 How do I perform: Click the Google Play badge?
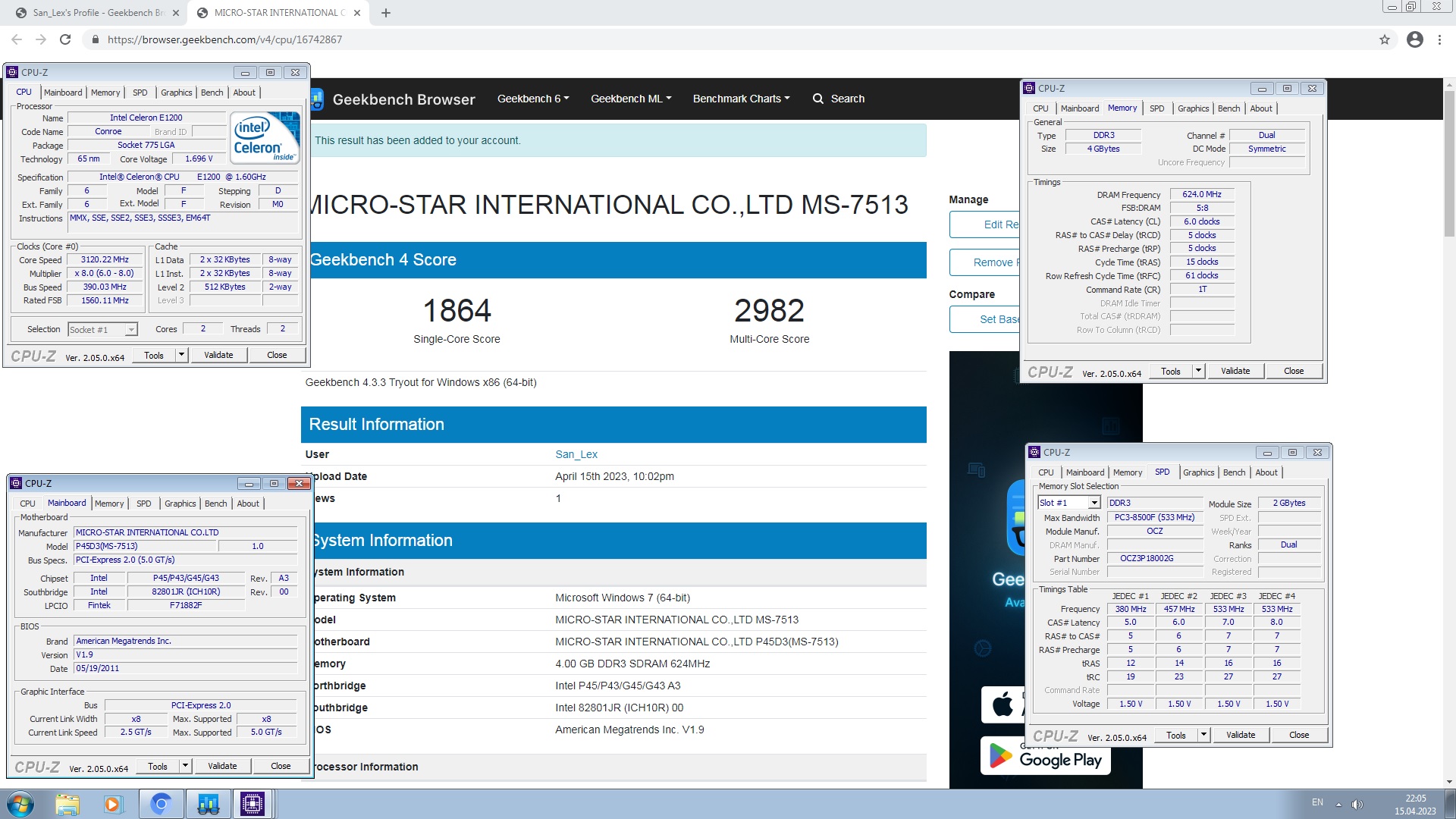coord(1046,757)
